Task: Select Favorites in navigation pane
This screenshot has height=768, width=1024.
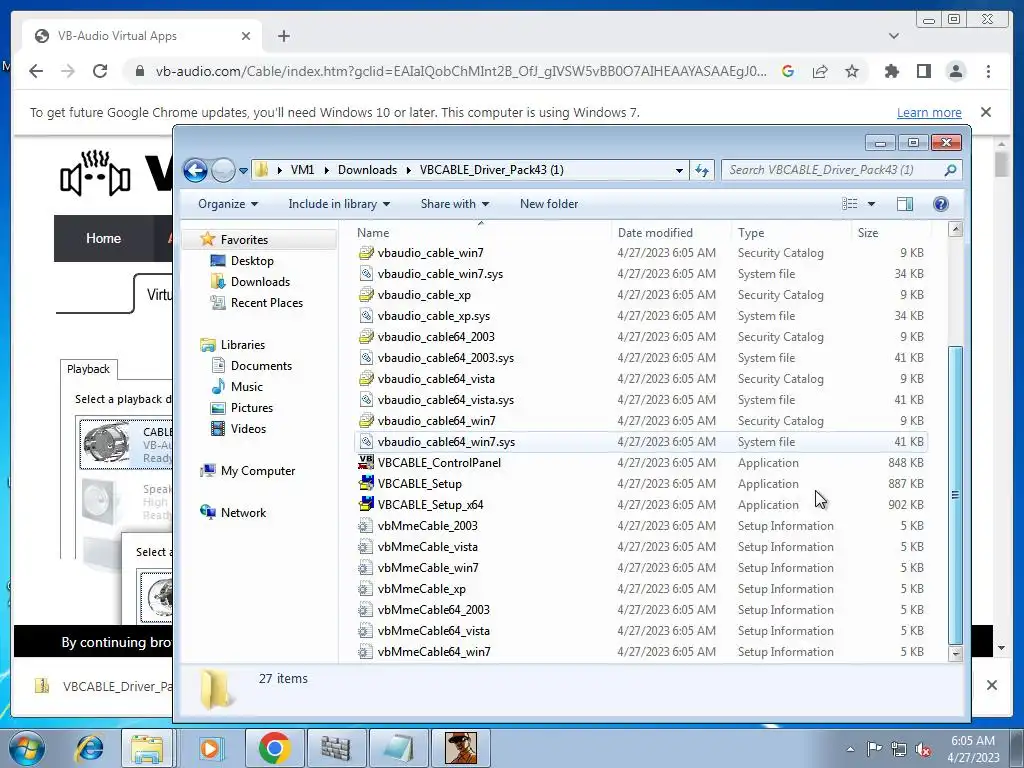Action: point(244,240)
